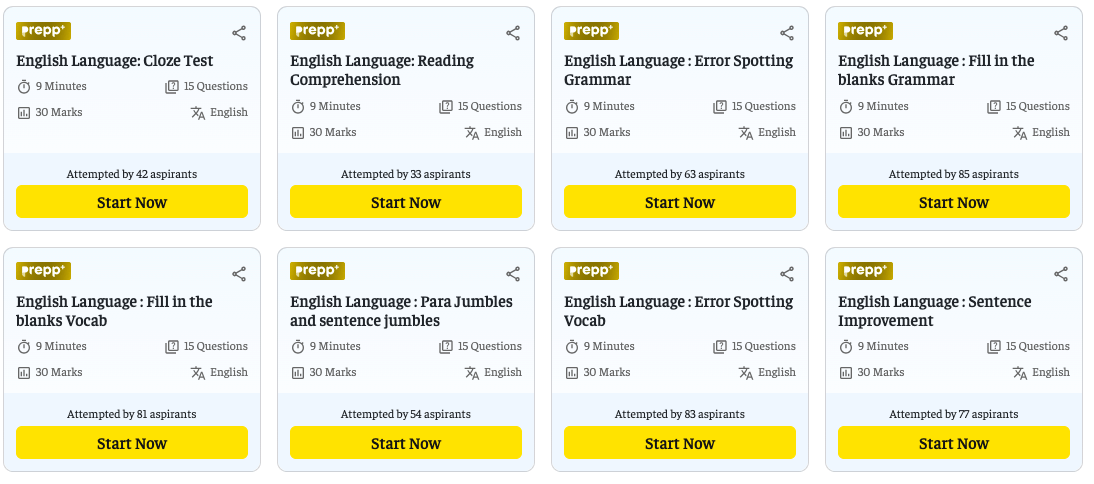Click share icon on Fill in blanks Vocab
The width and height of the screenshot is (1094, 484).
click(x=239, y=274)
